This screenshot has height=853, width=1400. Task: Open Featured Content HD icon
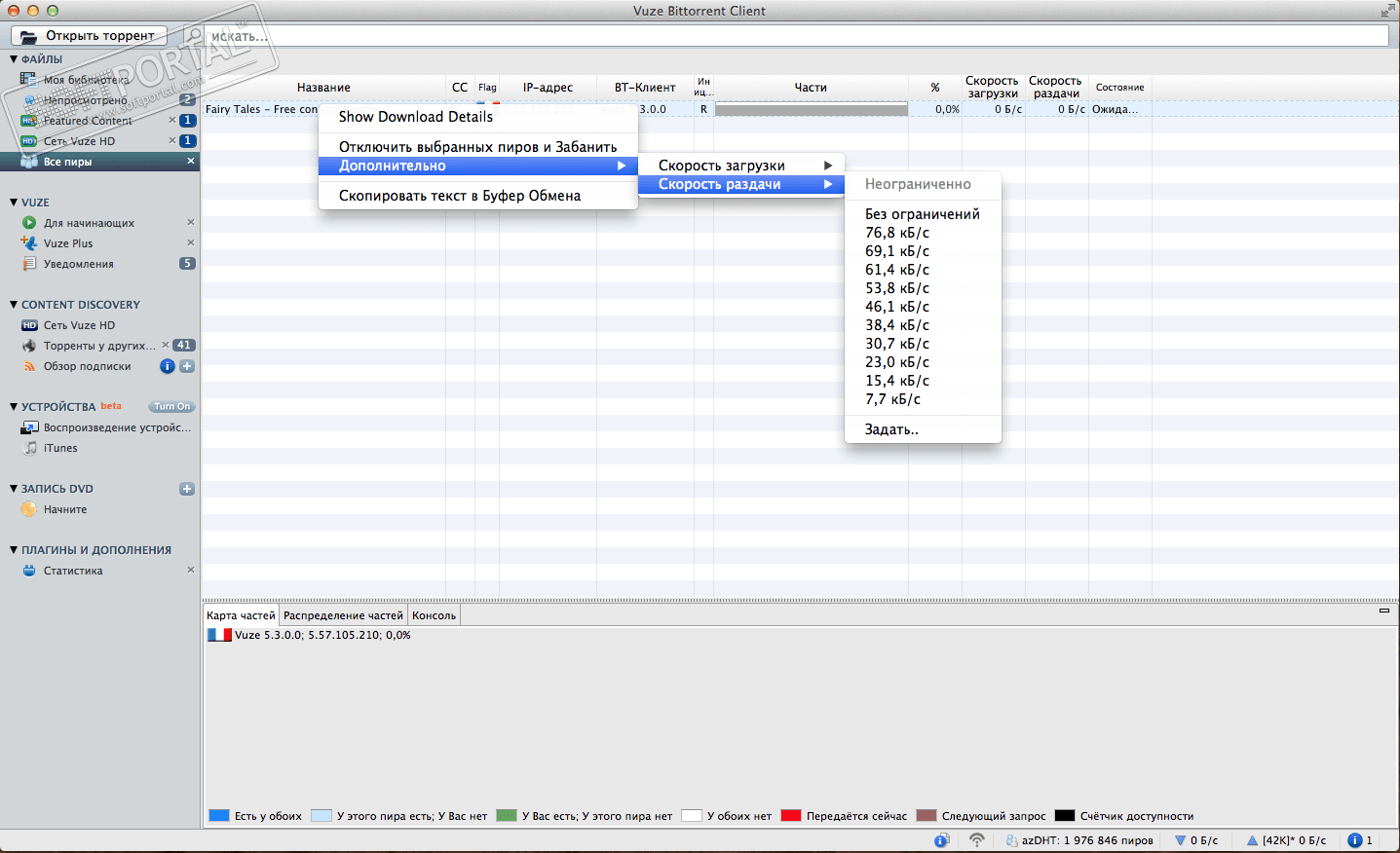pos(29,121)
